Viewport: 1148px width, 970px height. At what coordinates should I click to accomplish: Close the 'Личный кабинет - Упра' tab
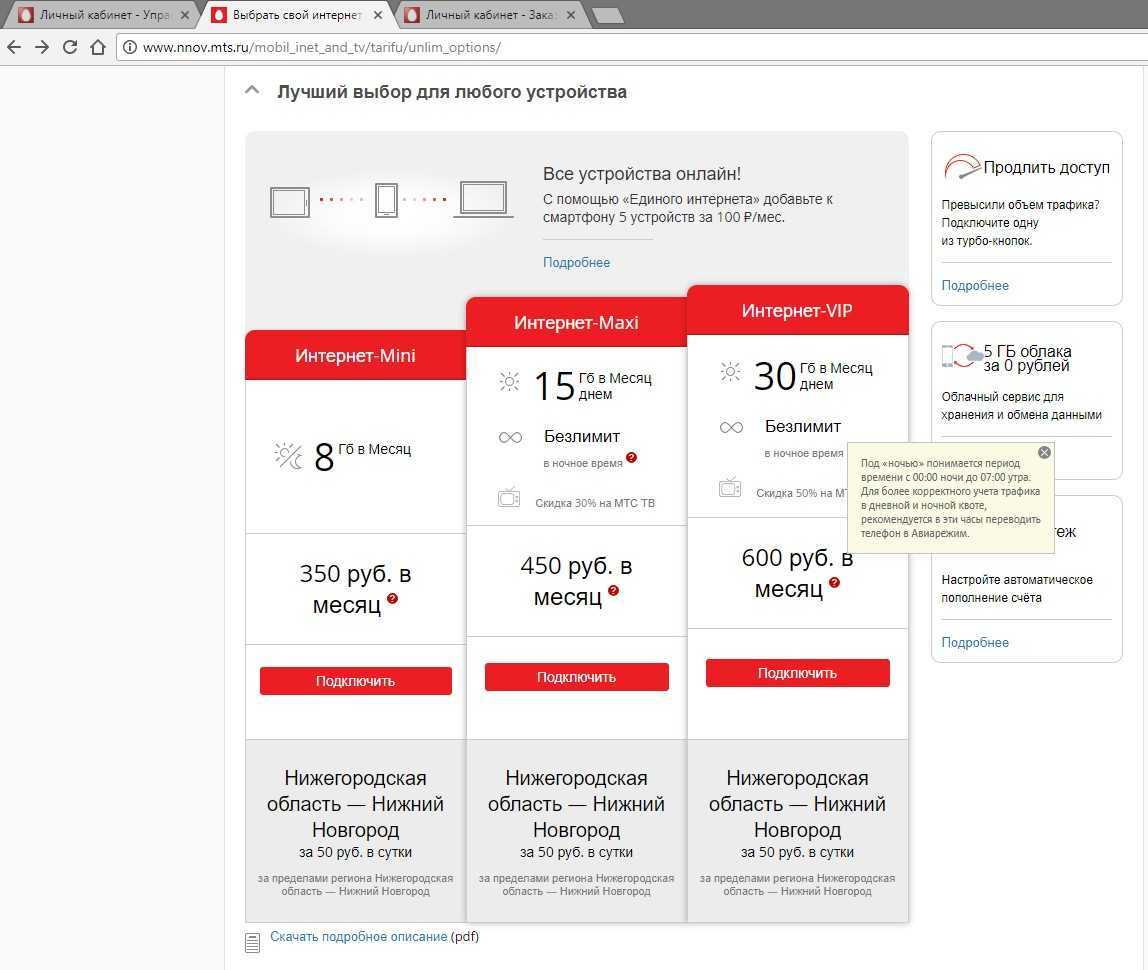click(x=184, y=15)
